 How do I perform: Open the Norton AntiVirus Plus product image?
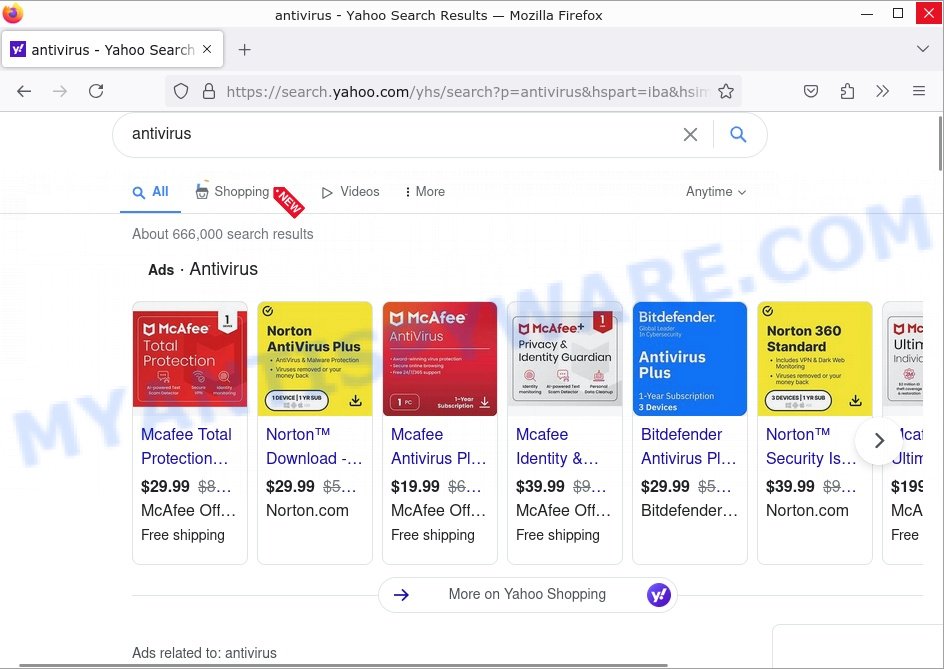click(315, 359)
